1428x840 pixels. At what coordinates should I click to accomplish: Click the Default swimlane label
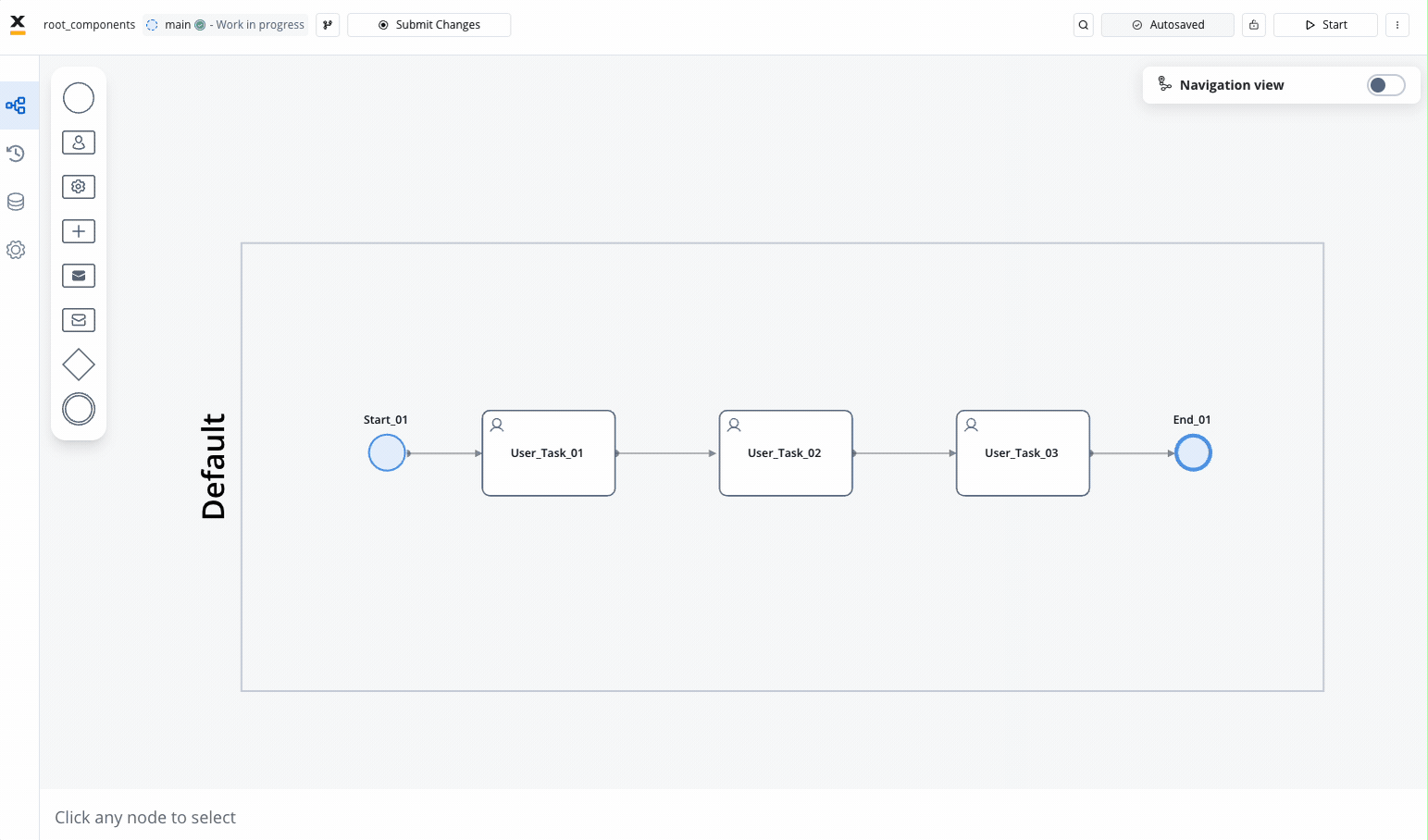point(213,466)
